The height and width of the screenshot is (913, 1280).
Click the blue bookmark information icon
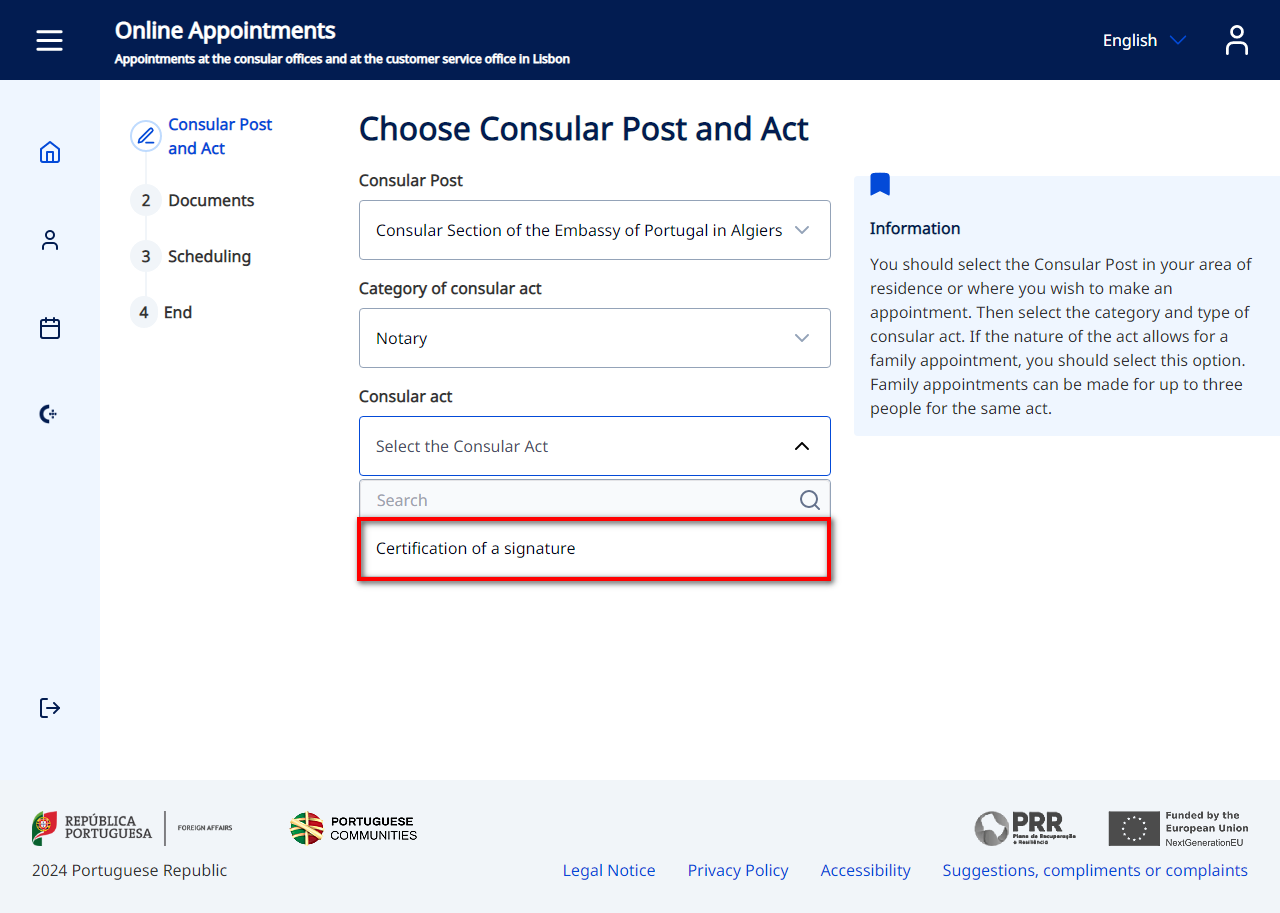(880, 184)
